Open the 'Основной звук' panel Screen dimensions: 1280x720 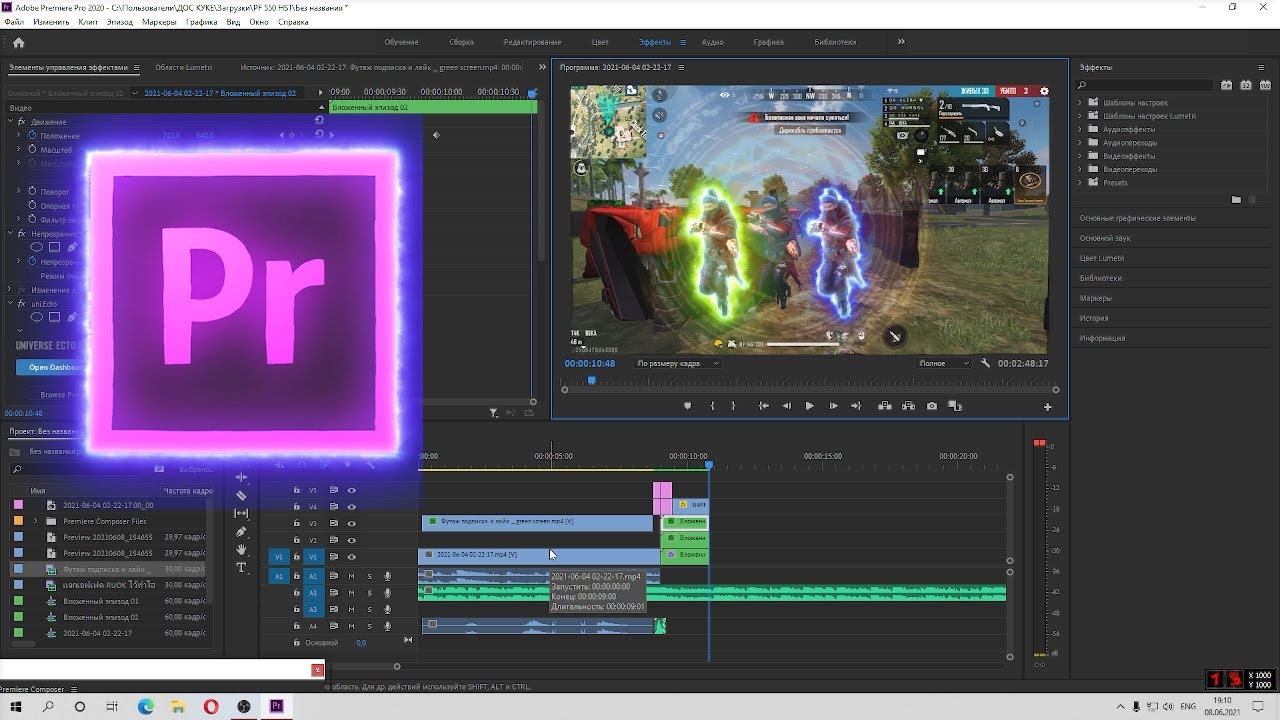[x=1105, y=238]
